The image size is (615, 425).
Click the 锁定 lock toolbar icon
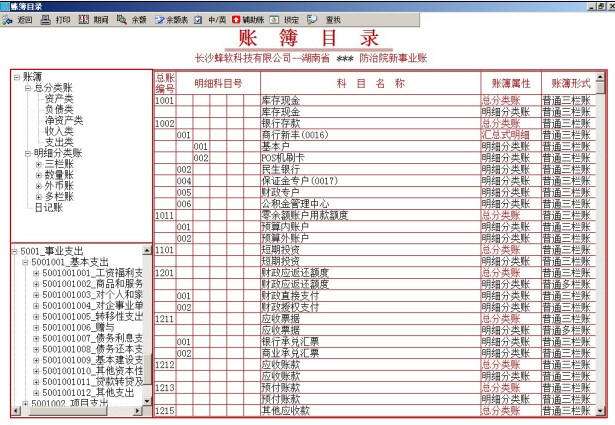pyautogui.click(x=275, y=20)
